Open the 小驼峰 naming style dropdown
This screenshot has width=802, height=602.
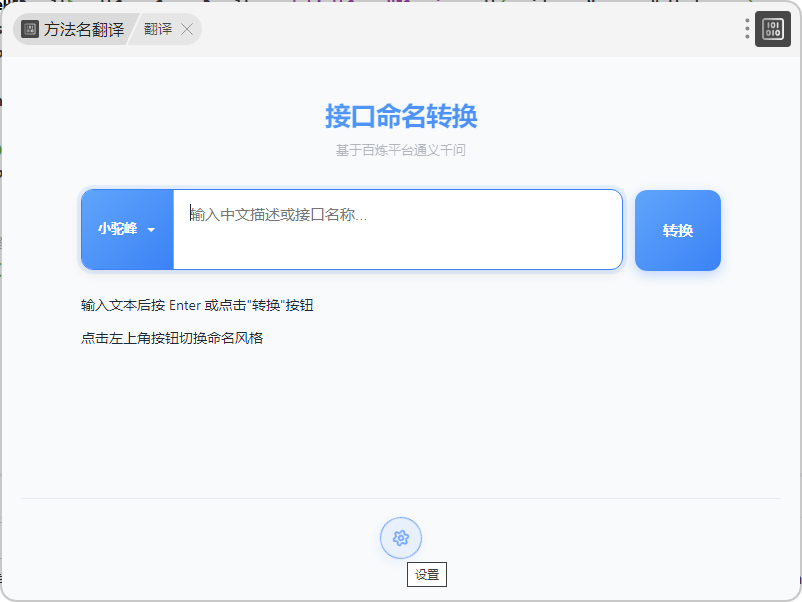click(126, 229)
